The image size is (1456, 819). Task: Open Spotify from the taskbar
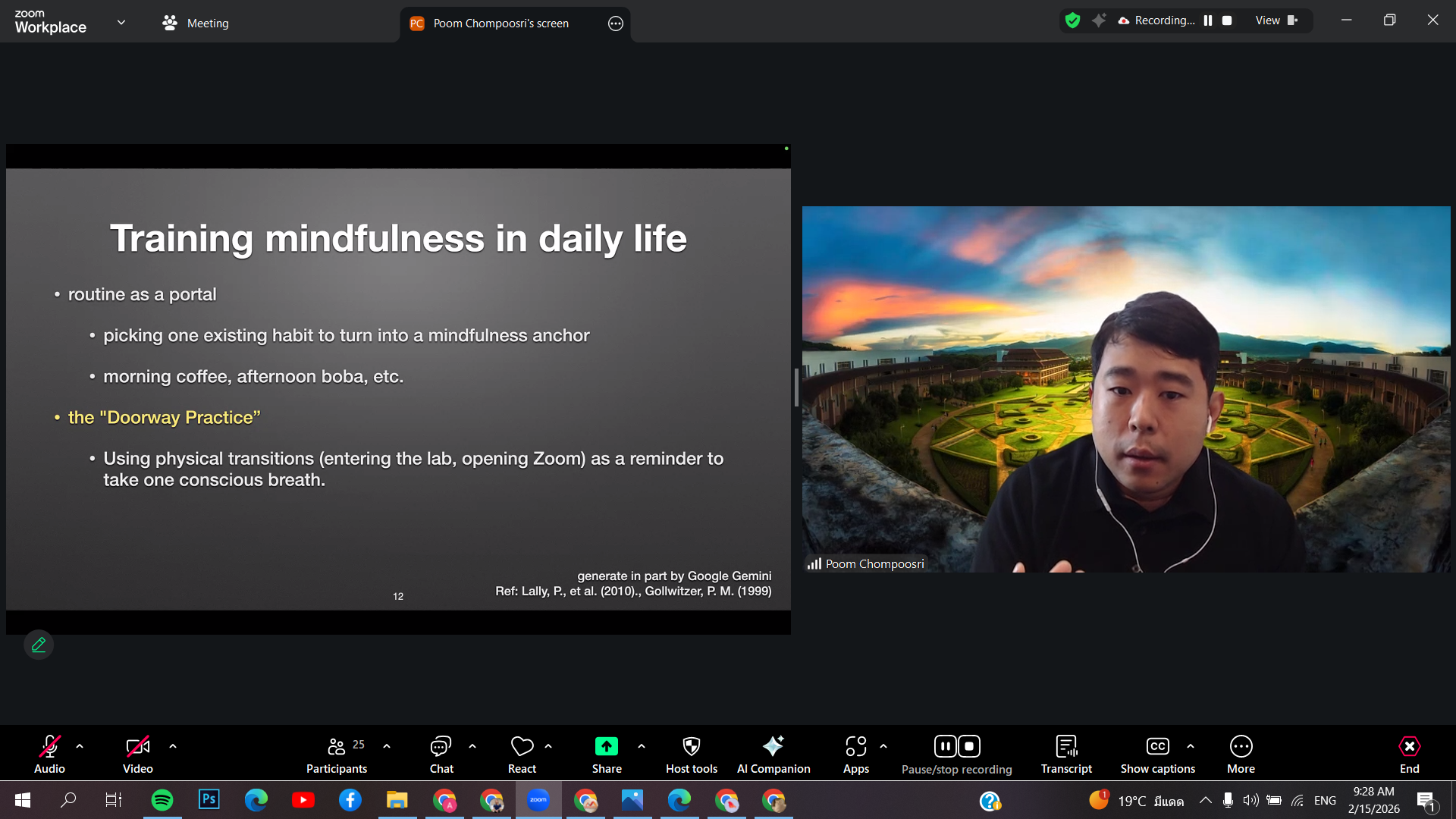point(162,800)
